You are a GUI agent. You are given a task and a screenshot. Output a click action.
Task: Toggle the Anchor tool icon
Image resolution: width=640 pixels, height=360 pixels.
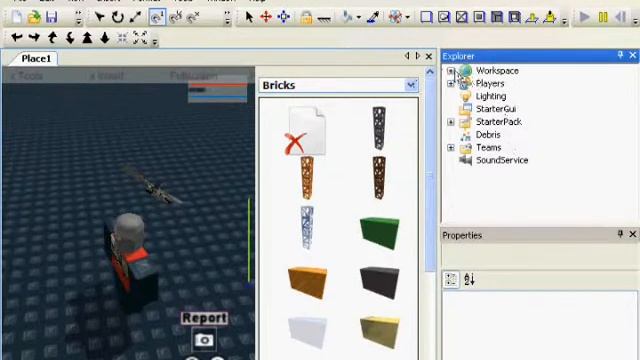tap(324, 18)
